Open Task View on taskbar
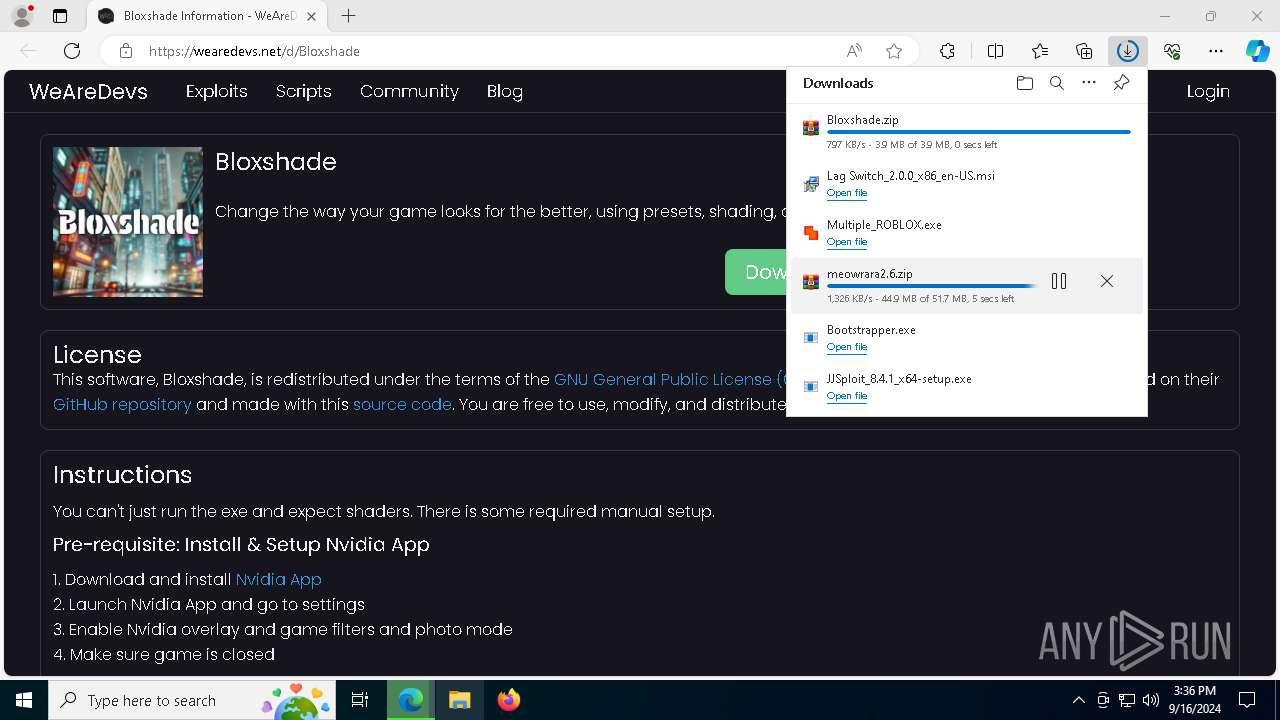The height and width of the screenshot is (720, 1280). pyautogui.click(x=361, y=700)
